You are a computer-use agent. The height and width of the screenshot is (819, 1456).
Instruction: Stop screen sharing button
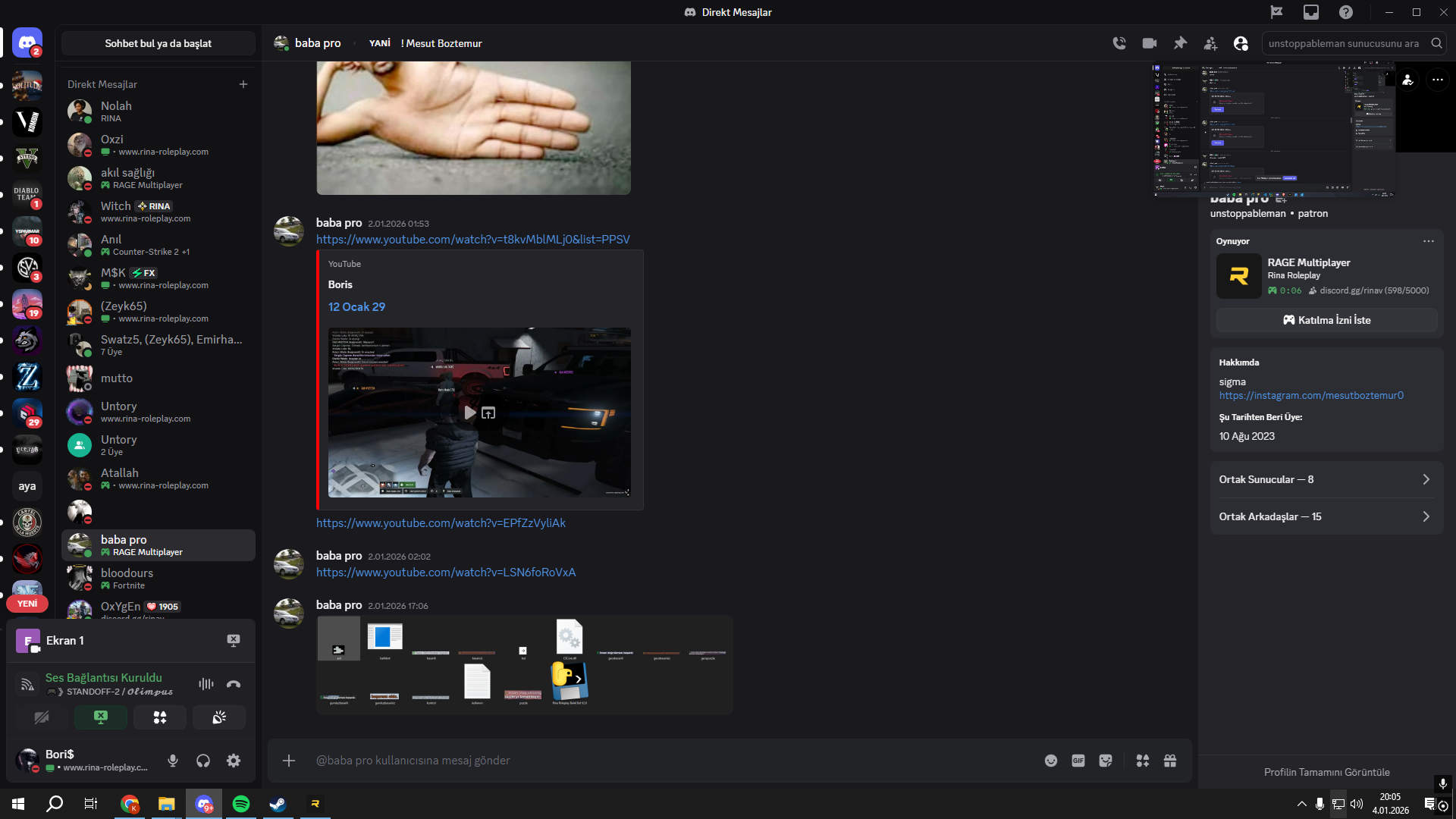[101, 717]
